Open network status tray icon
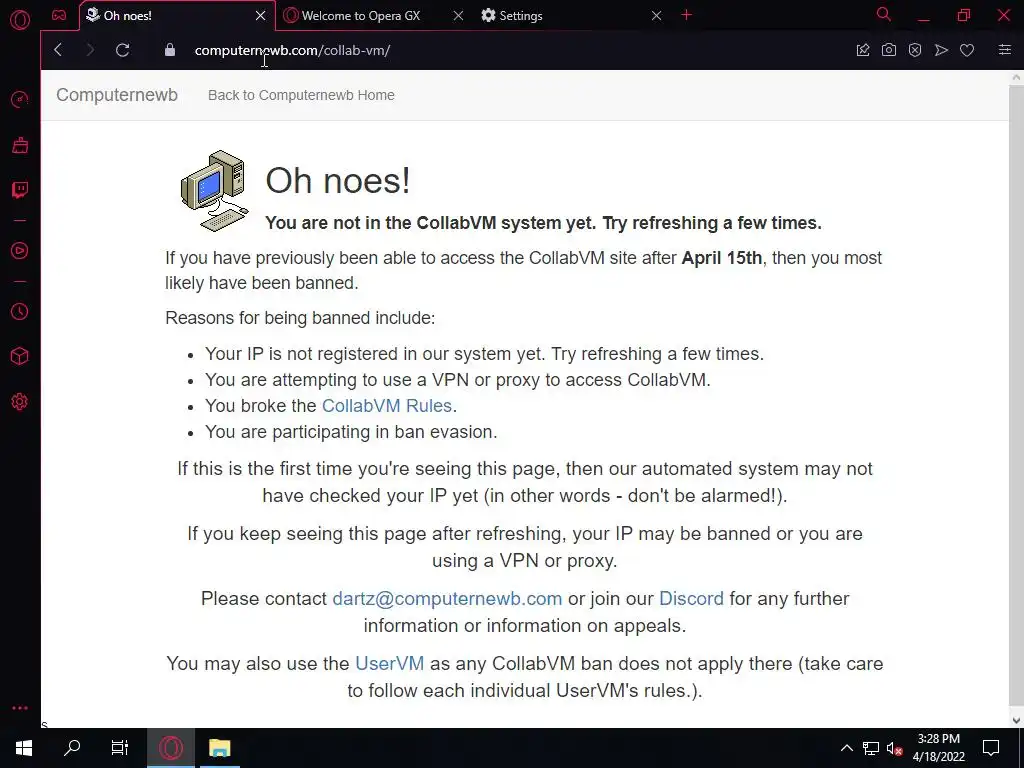 pyautogui.click(x=871, y=748)
